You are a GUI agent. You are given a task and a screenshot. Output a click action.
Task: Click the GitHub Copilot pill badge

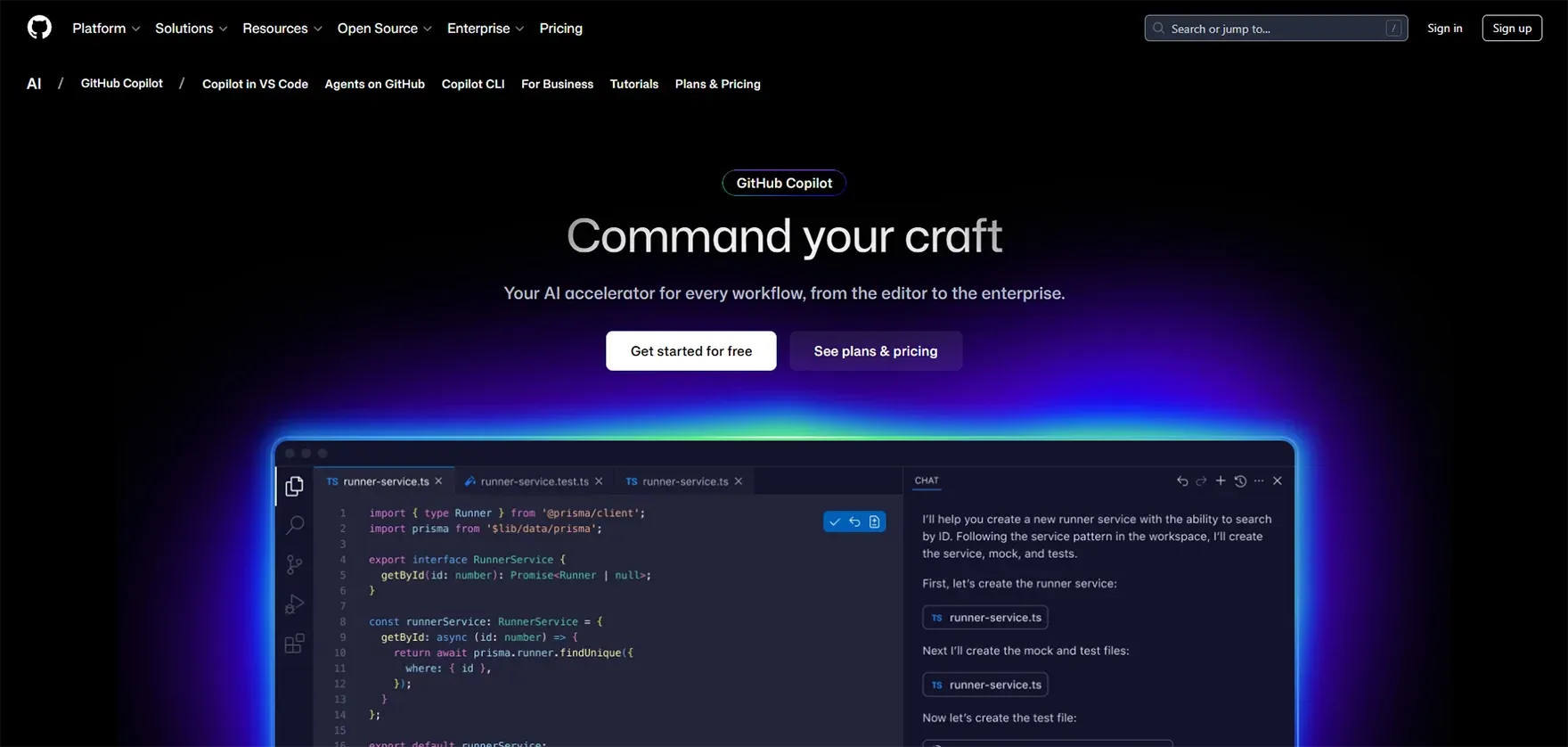[784, 183]
